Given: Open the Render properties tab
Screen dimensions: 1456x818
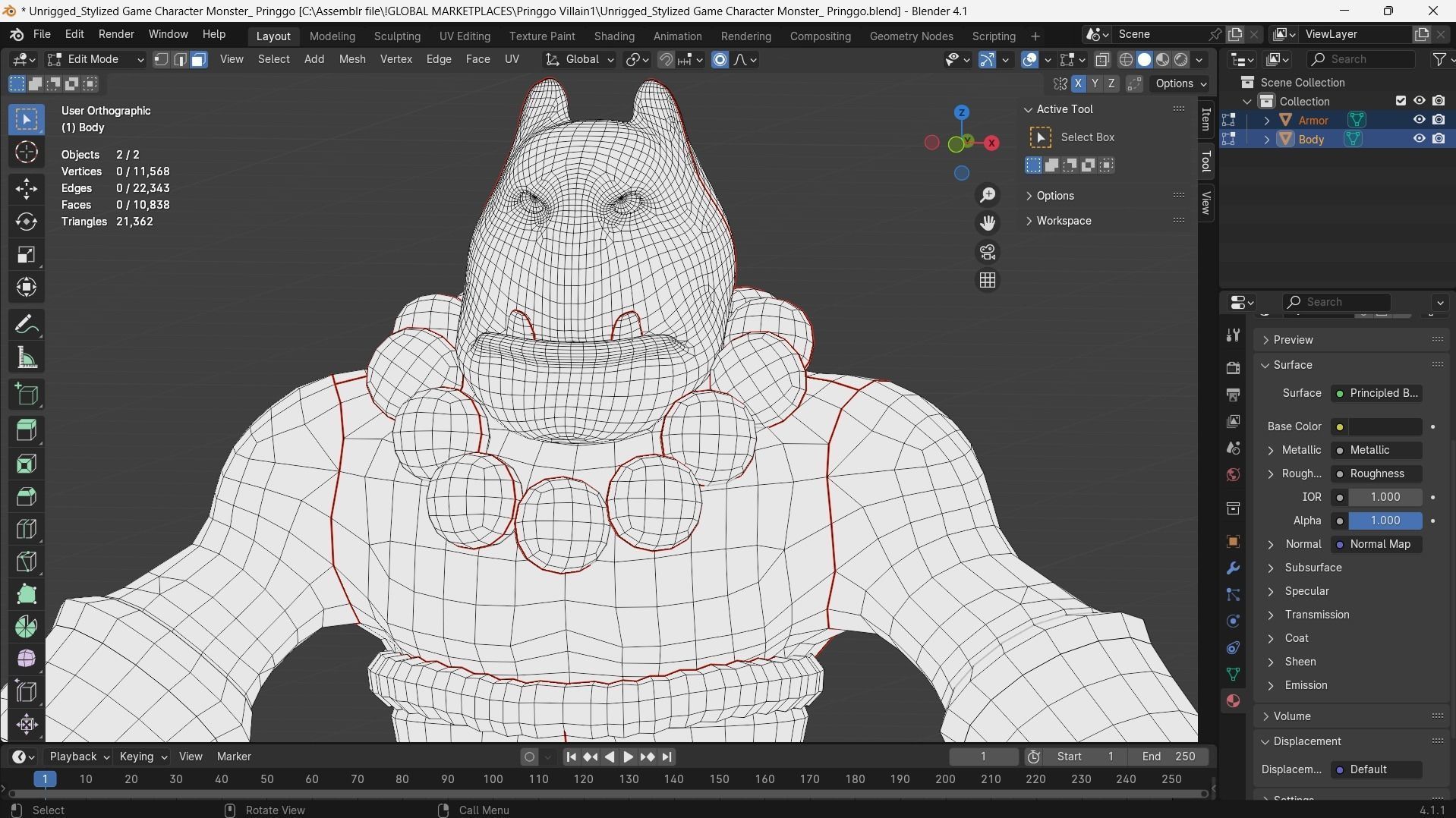Looking at the screenshot, I should point(1233,369).
